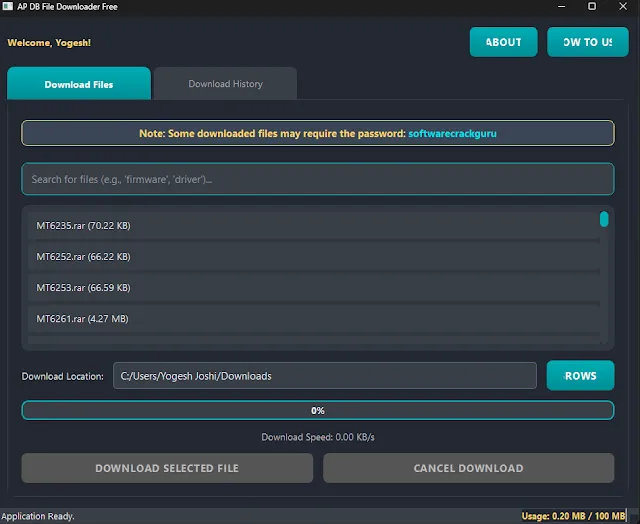Focus the search for files field
The height and width of the screenshot is (524, 640).
pos(318,179)
